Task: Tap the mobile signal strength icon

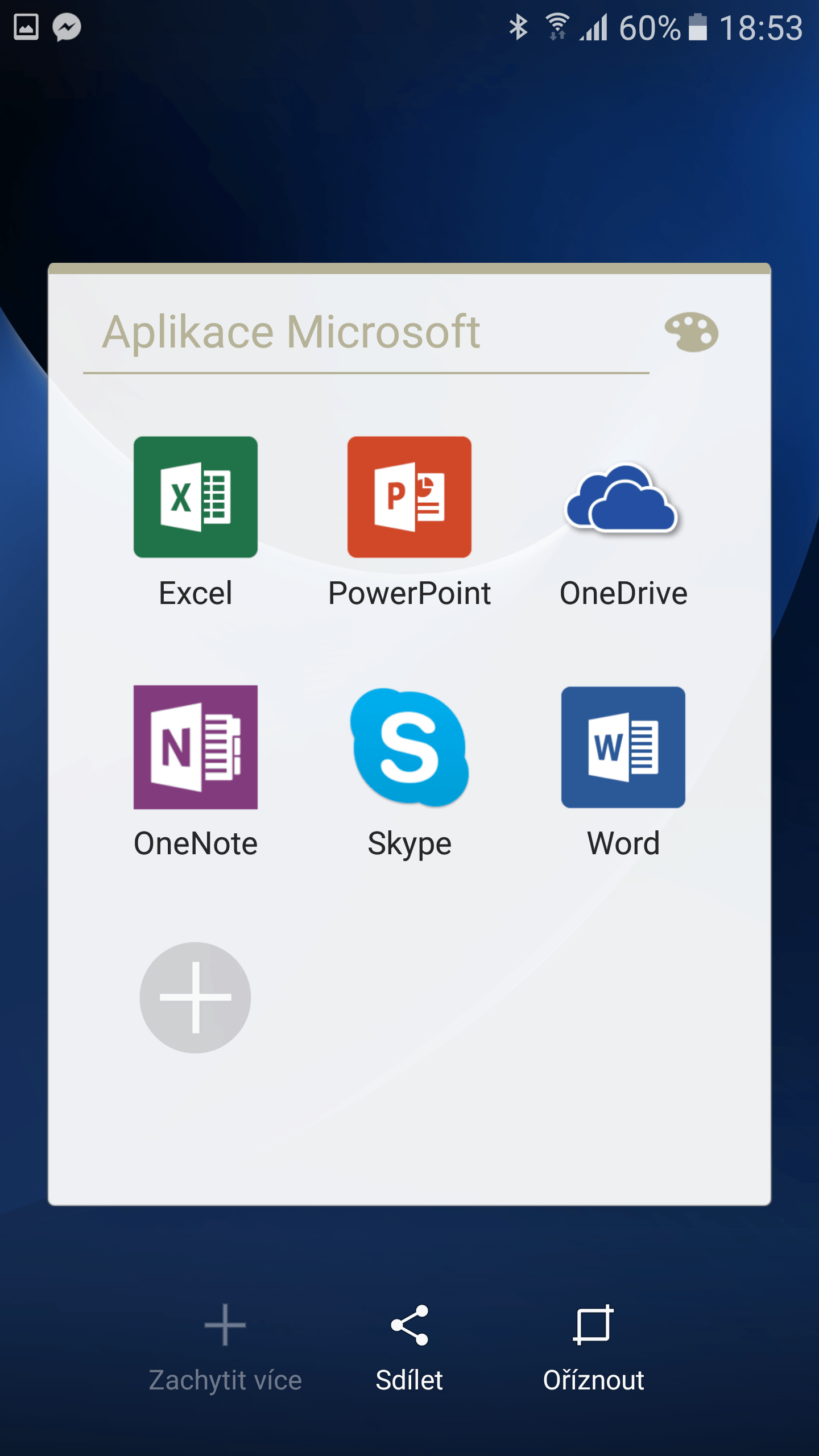Action: (594, 27)
